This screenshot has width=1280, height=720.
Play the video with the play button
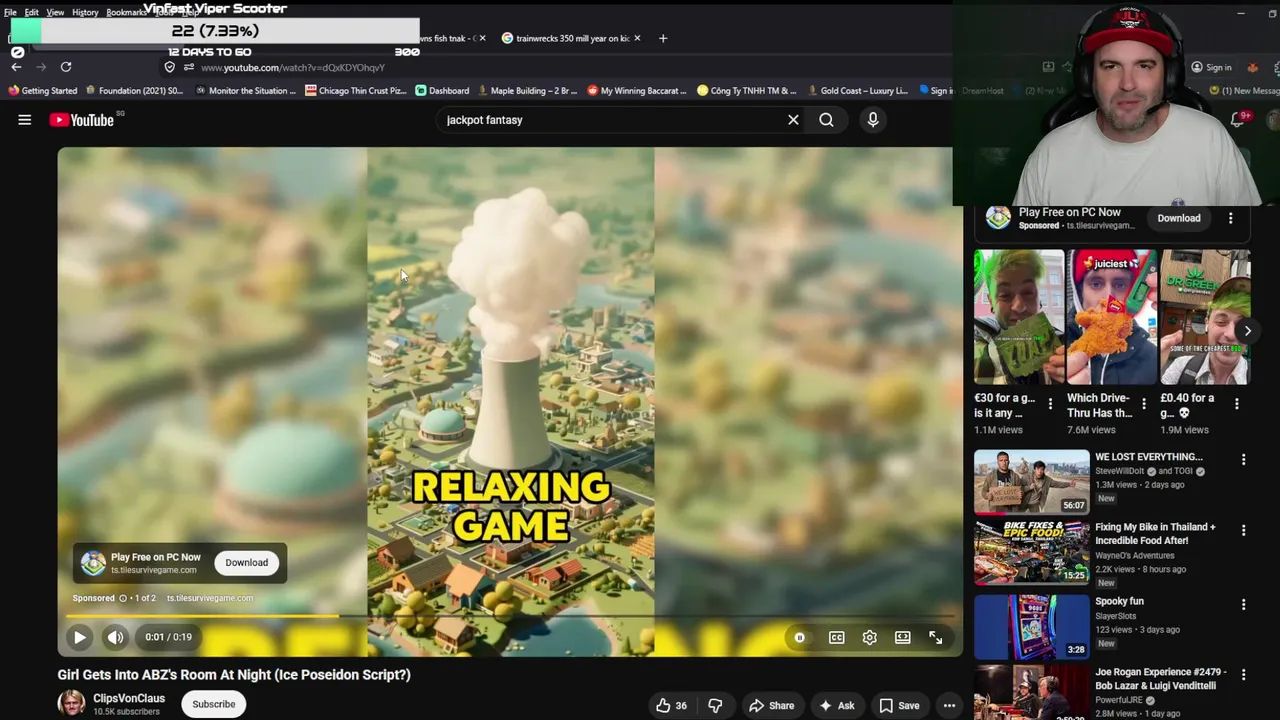(x=79, y=637)
